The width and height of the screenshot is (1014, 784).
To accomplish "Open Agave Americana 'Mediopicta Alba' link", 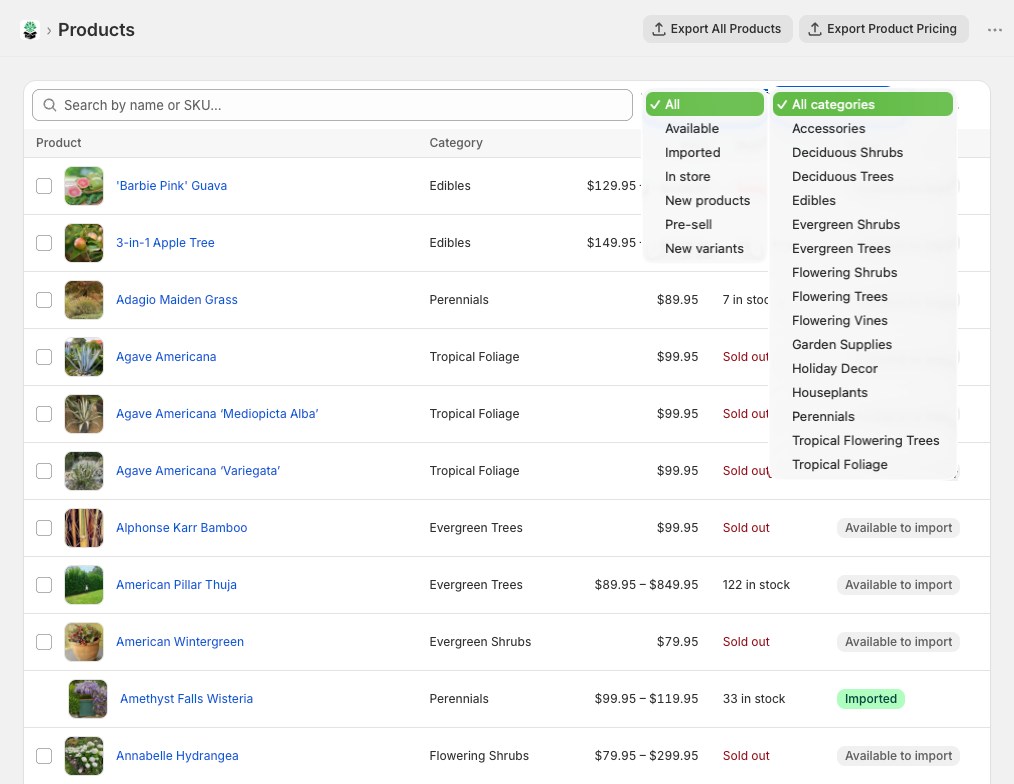I will [217, 413].
